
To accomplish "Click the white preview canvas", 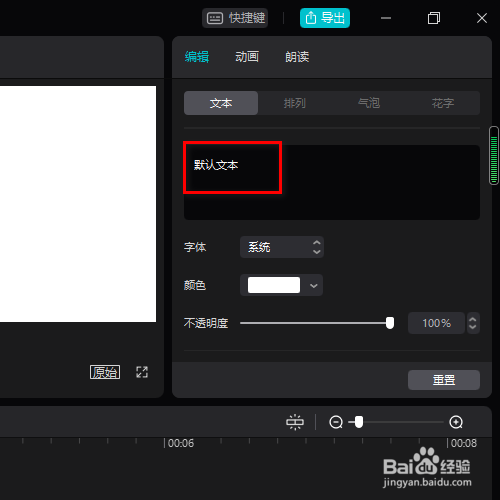I will (x=78, y=204).
